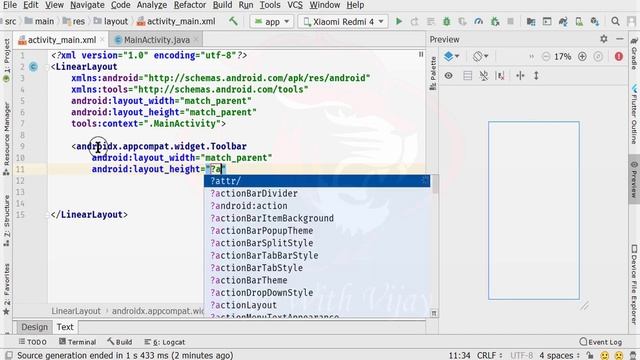Image resolution: width=640 pixels, height=360 pixels.
Task: Click the 4 spaces indent status
Action: coord(559,356)
